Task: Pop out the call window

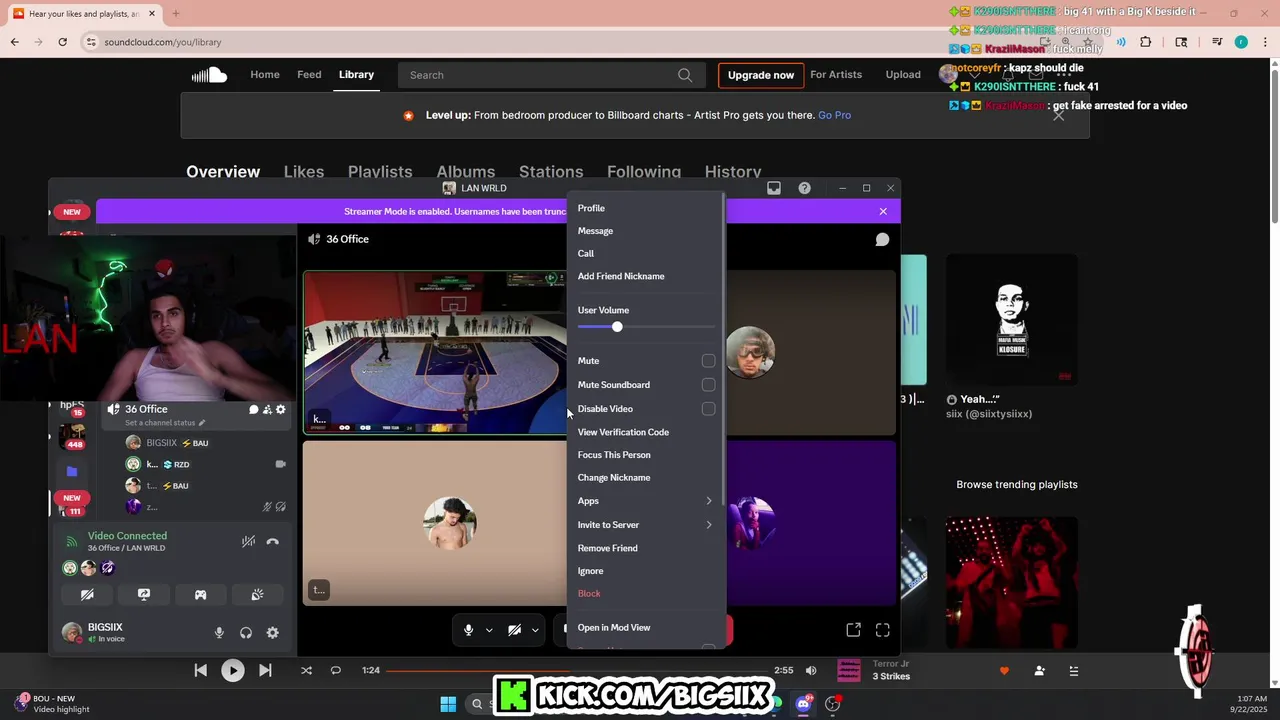Action: [853, 629]
